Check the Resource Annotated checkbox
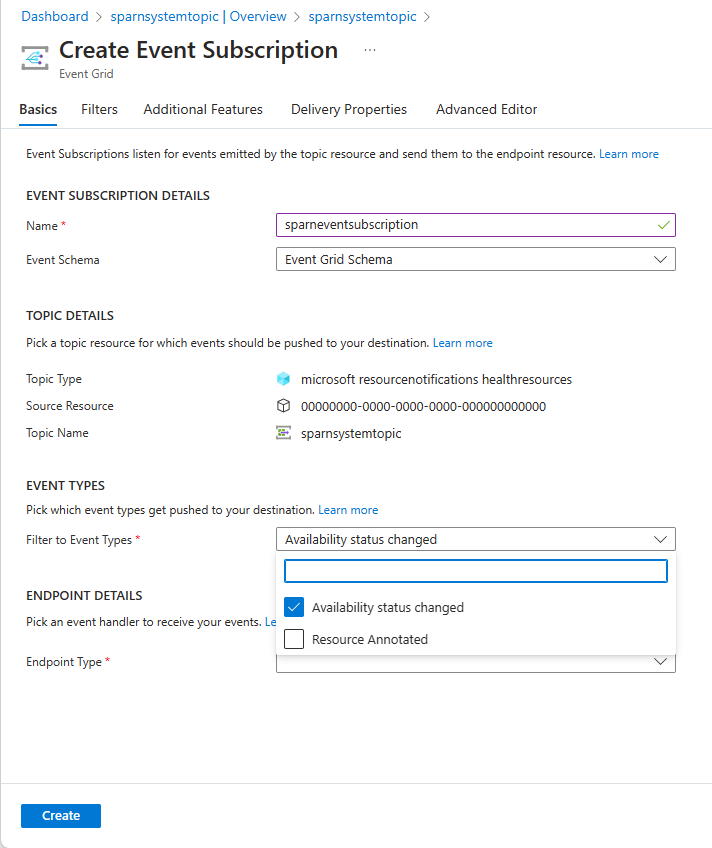 [294, 639]
